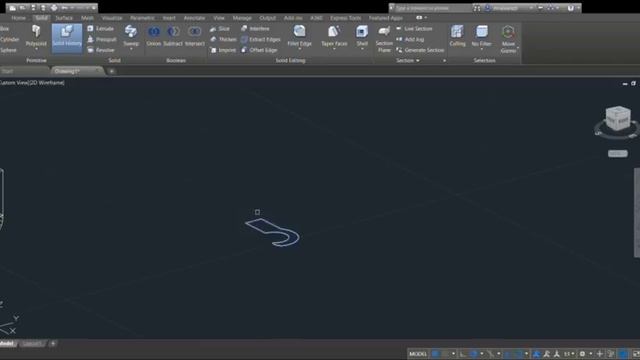Click Offset Edge tool
The image size is (640, 360).
pyautogui.click(x=259, y=50)
